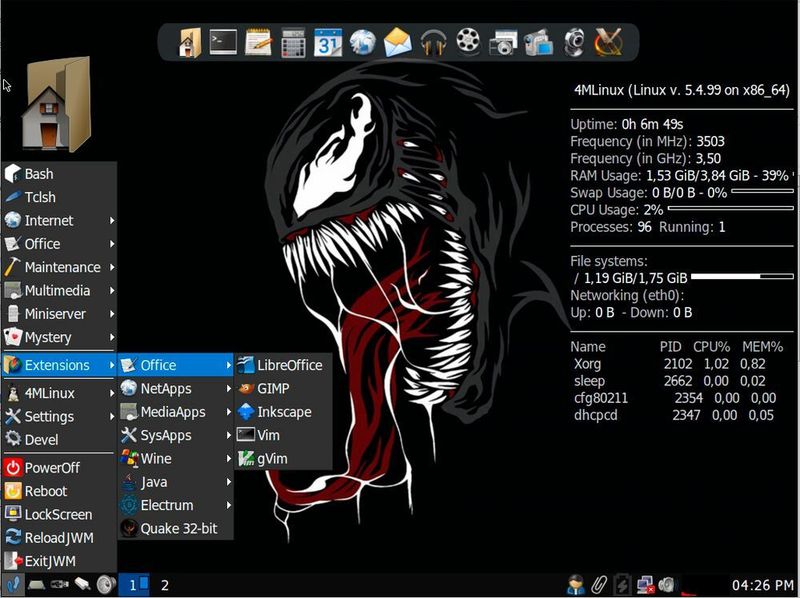
Task: Open Tclsh from the main menu
Action: [x=59, y=197]
